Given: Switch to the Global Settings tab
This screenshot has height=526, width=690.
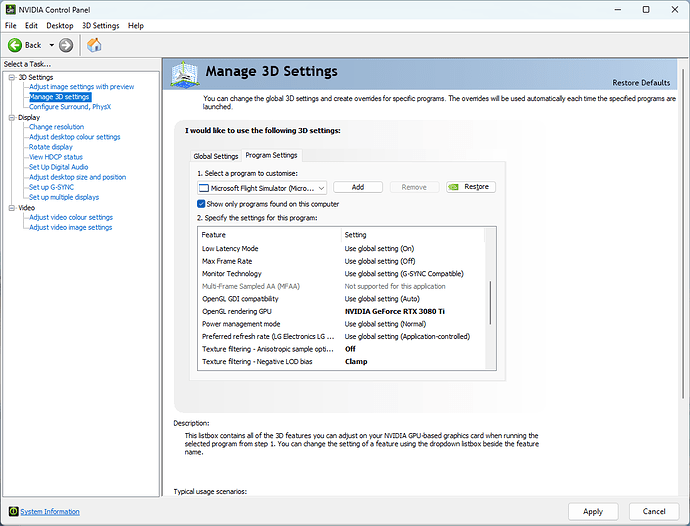Looking at the screenshot, I should pos(215,156).
